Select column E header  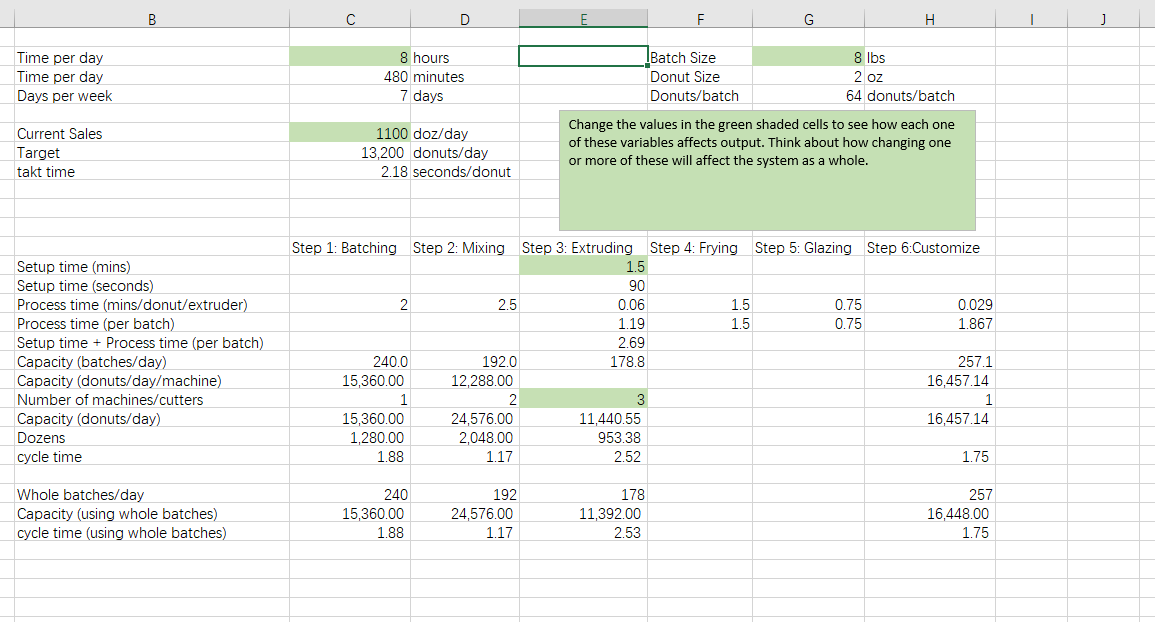pyautogui.click(x=583, y=18)
